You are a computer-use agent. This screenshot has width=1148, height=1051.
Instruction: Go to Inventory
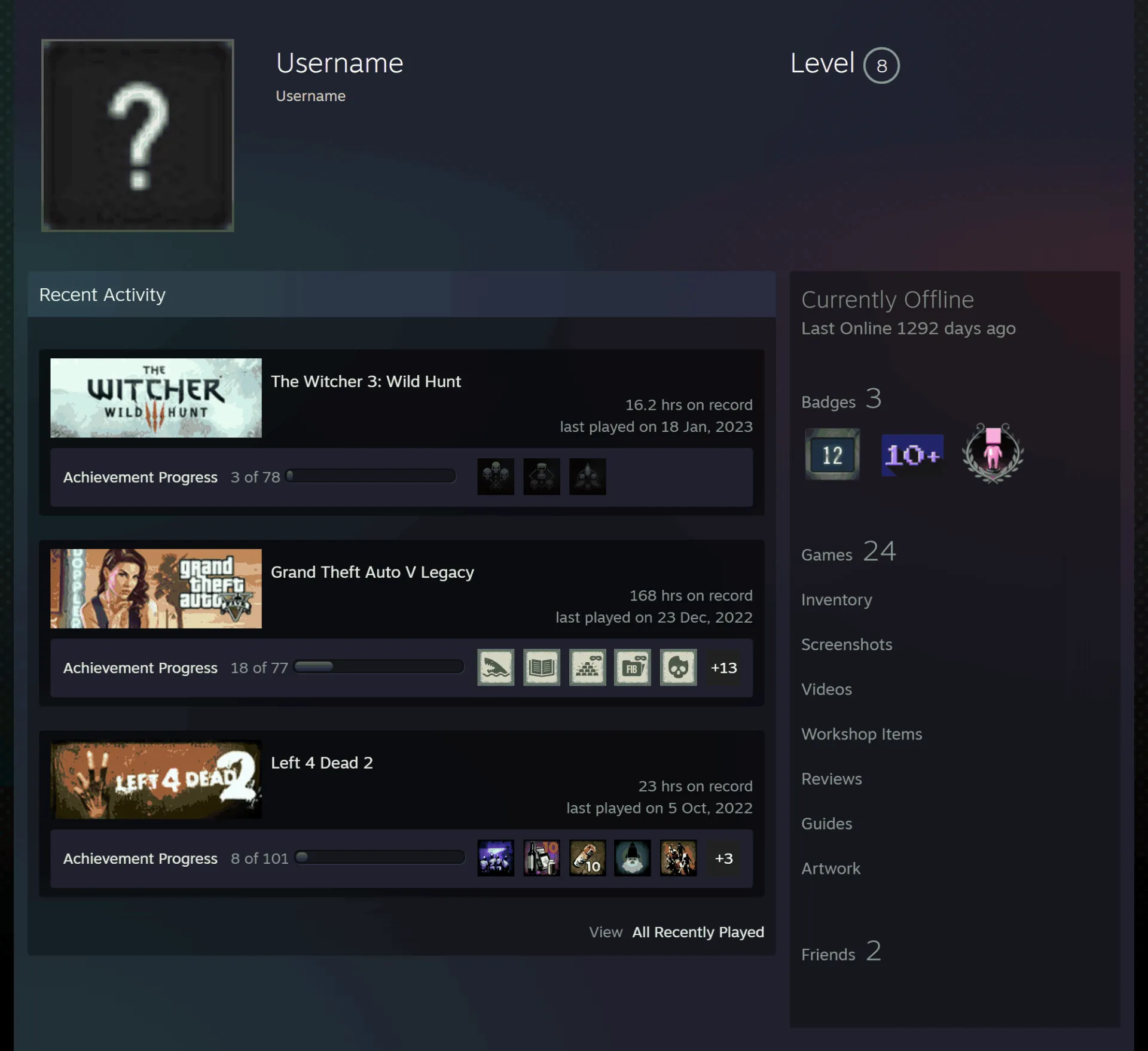[836, 599]
